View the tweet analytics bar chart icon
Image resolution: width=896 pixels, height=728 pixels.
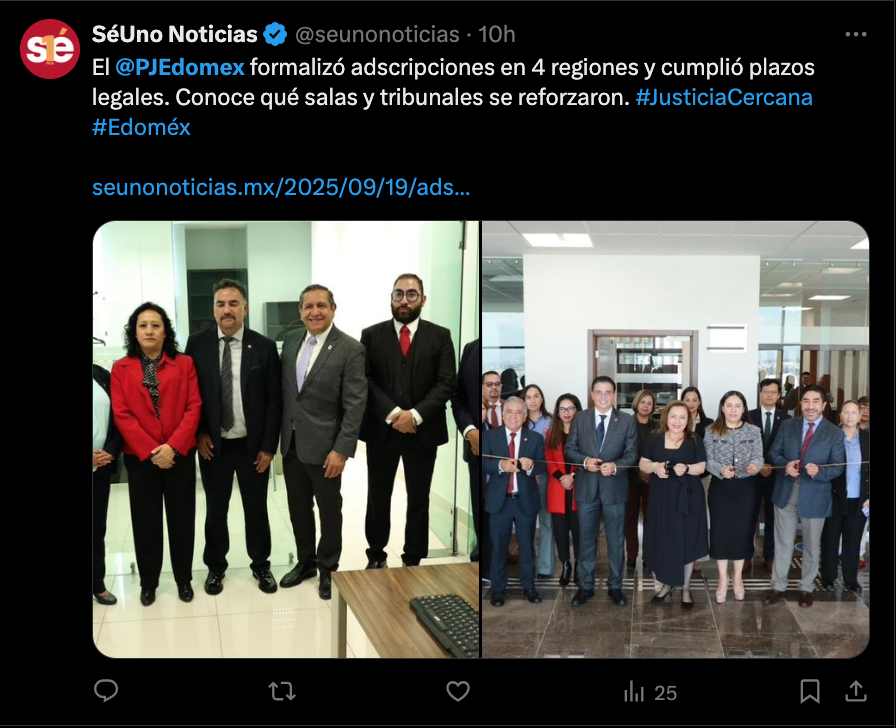tap(634, 692)
